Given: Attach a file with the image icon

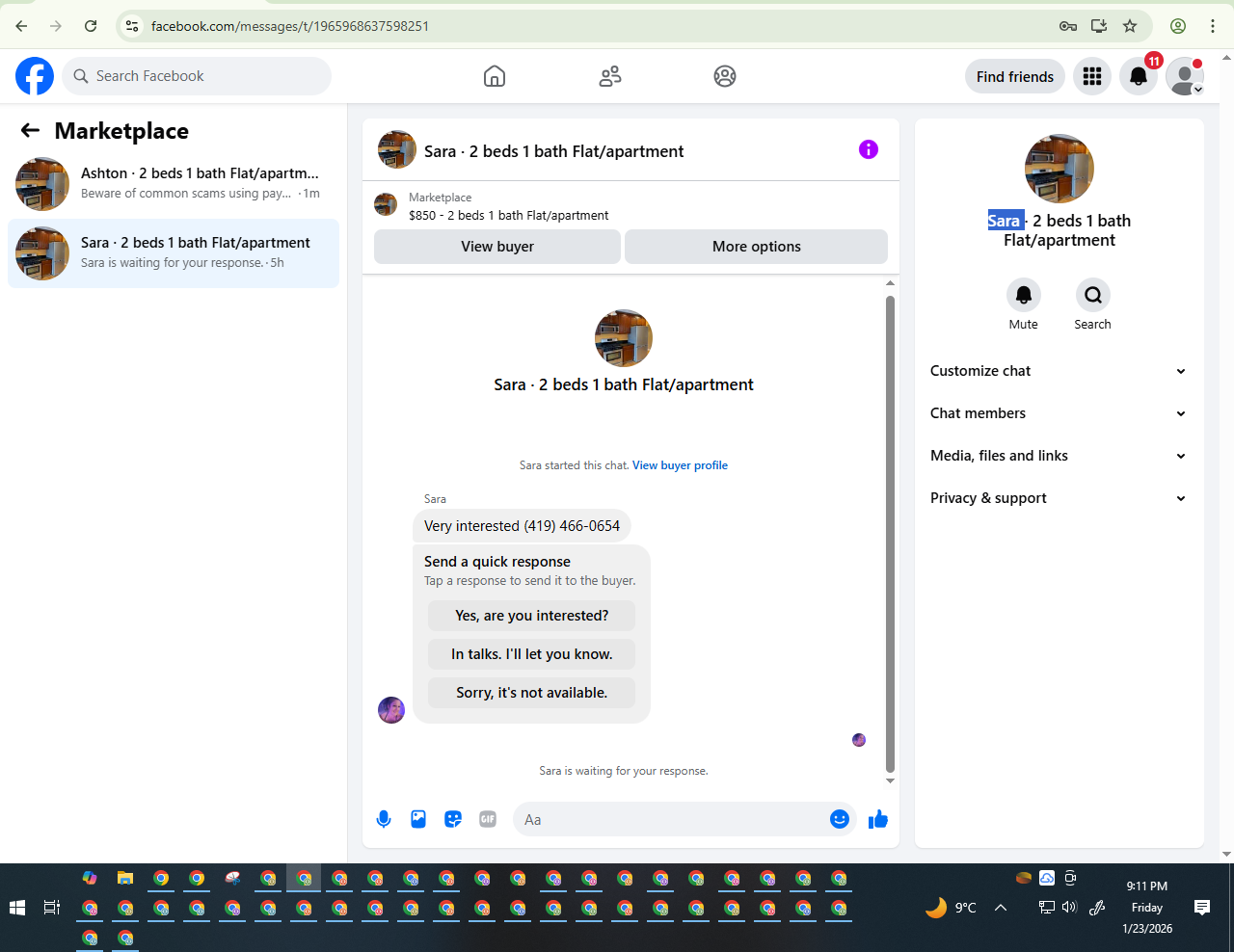Looking at the screenshot, I should 418,819.
